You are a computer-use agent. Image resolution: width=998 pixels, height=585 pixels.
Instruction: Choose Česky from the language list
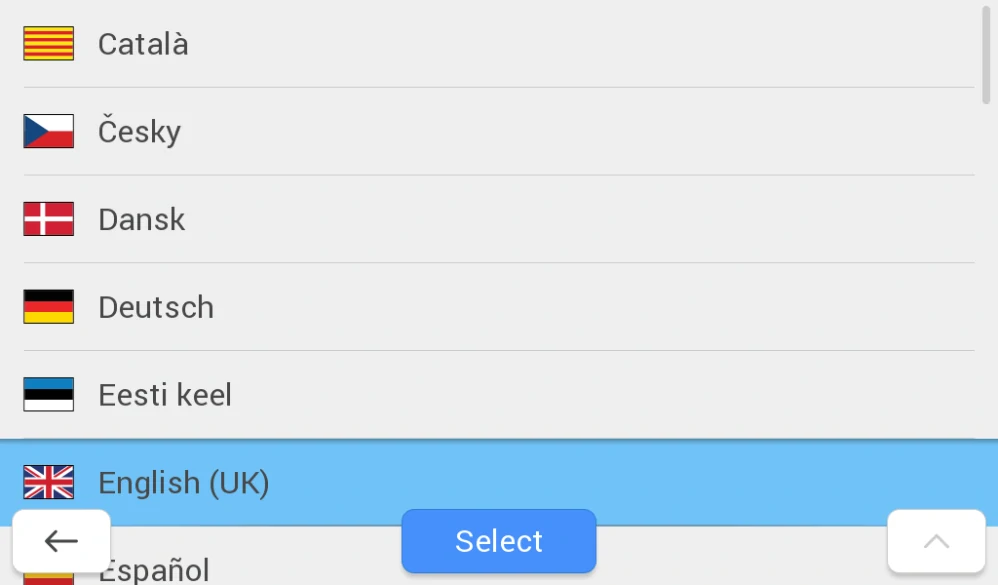tap(139, 132)
